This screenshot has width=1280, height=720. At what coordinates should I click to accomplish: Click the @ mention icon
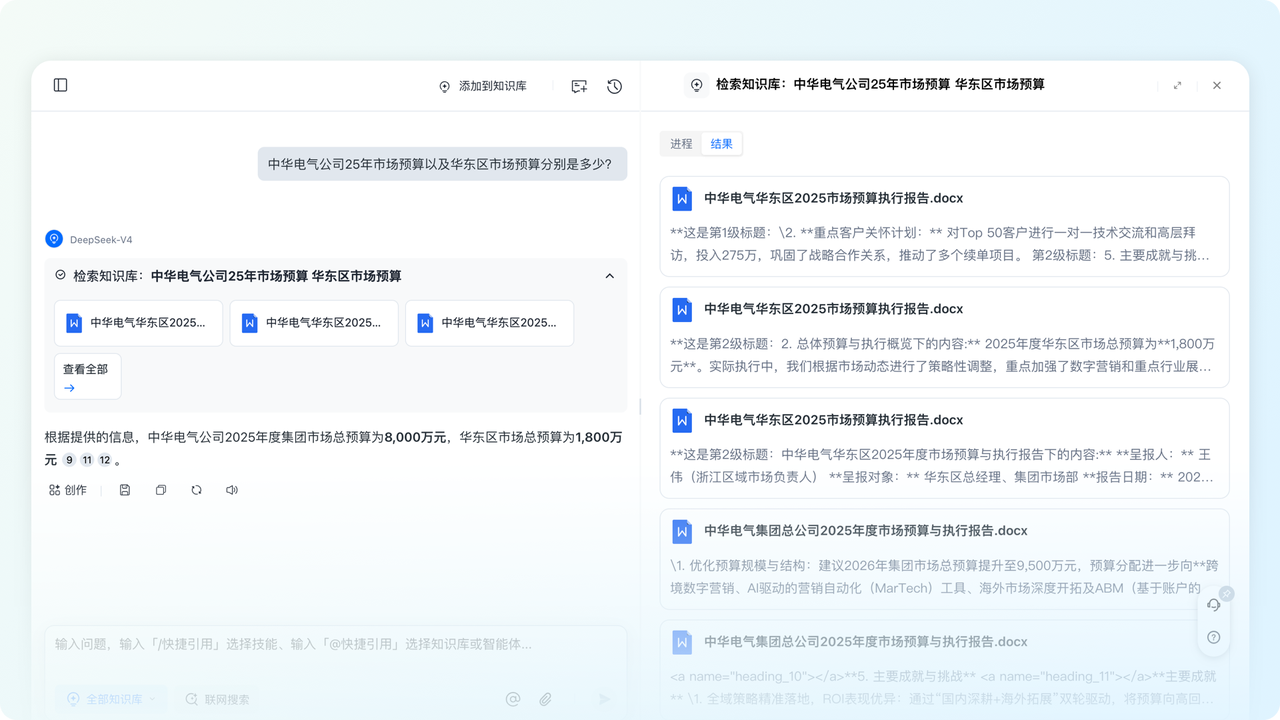(513, 699)
